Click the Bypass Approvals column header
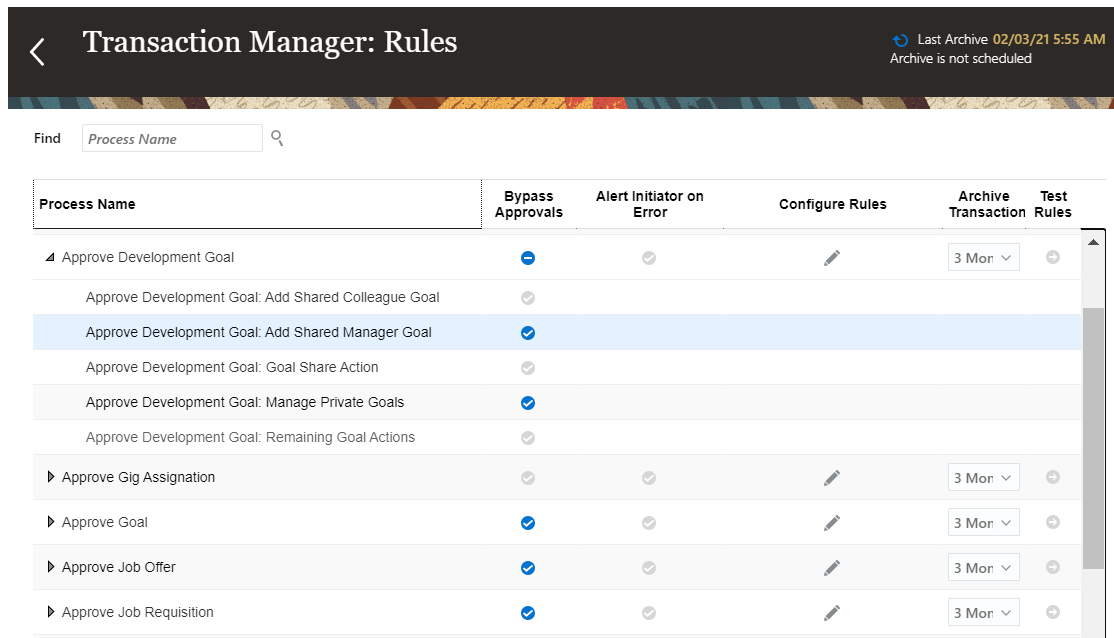Screen dimensions: 1114x638 coord(528,204)
